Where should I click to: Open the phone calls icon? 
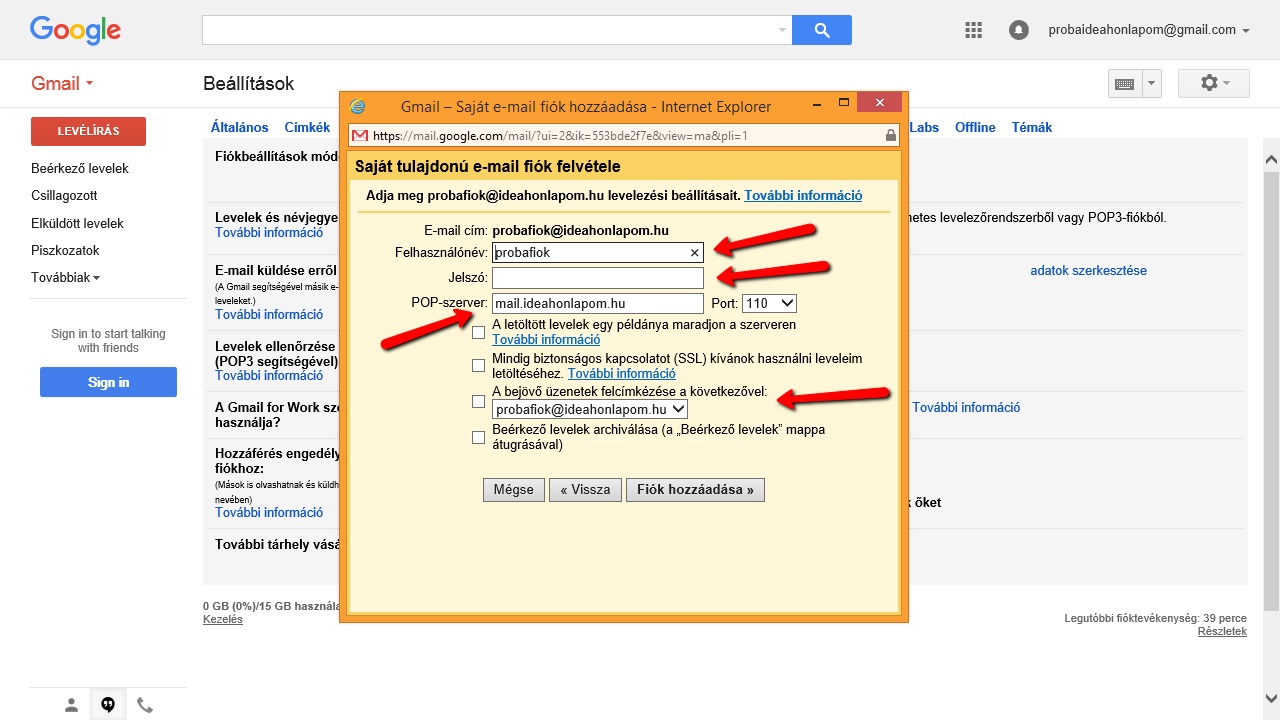point(145,705)
